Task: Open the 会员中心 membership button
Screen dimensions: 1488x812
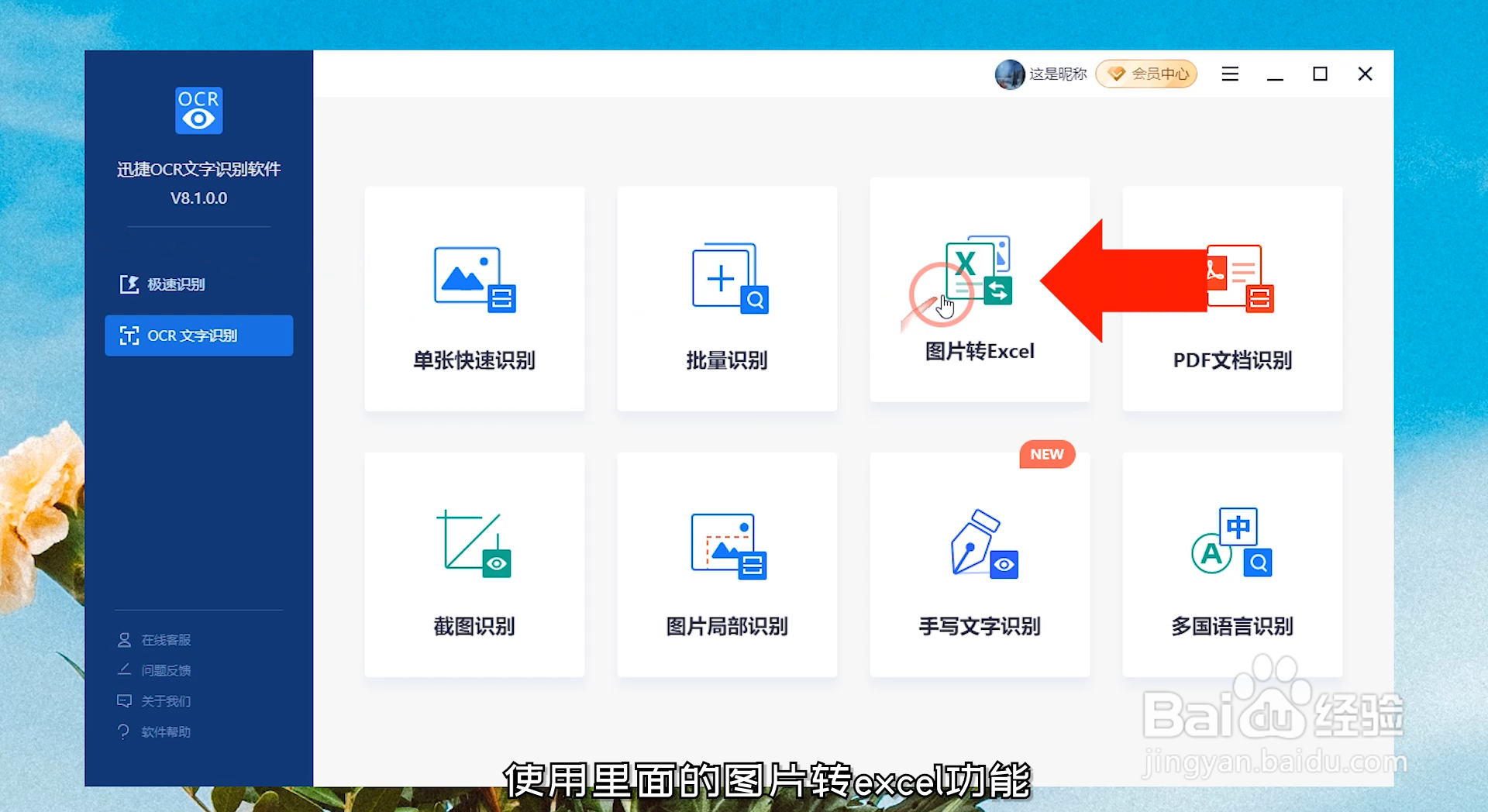Action: (1146, 74)
